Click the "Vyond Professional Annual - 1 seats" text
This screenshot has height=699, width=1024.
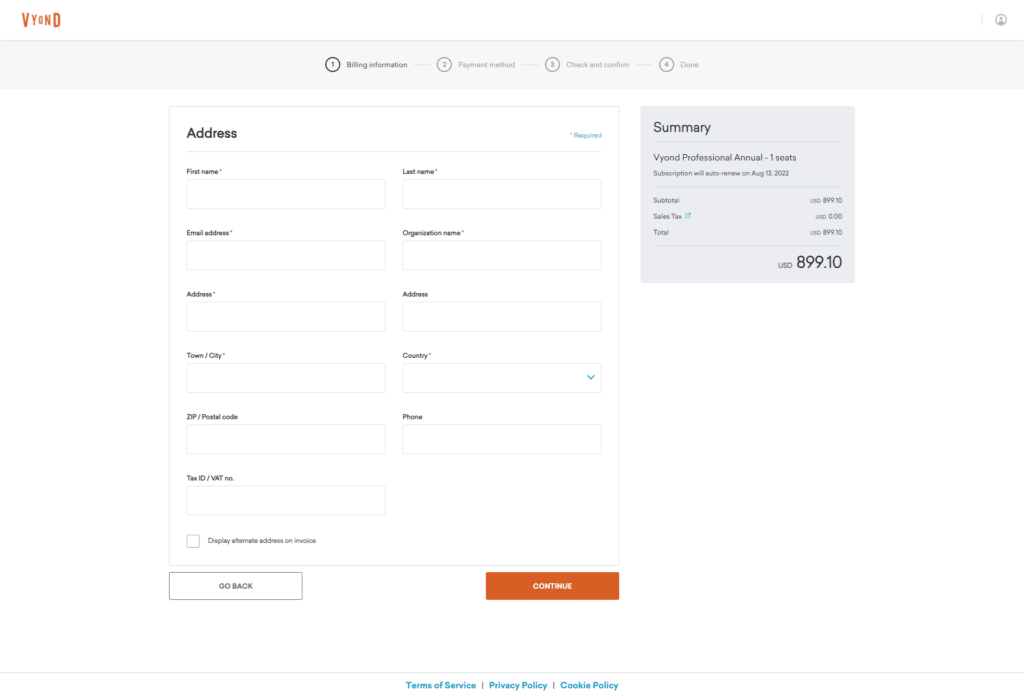[x=725, y=157]
